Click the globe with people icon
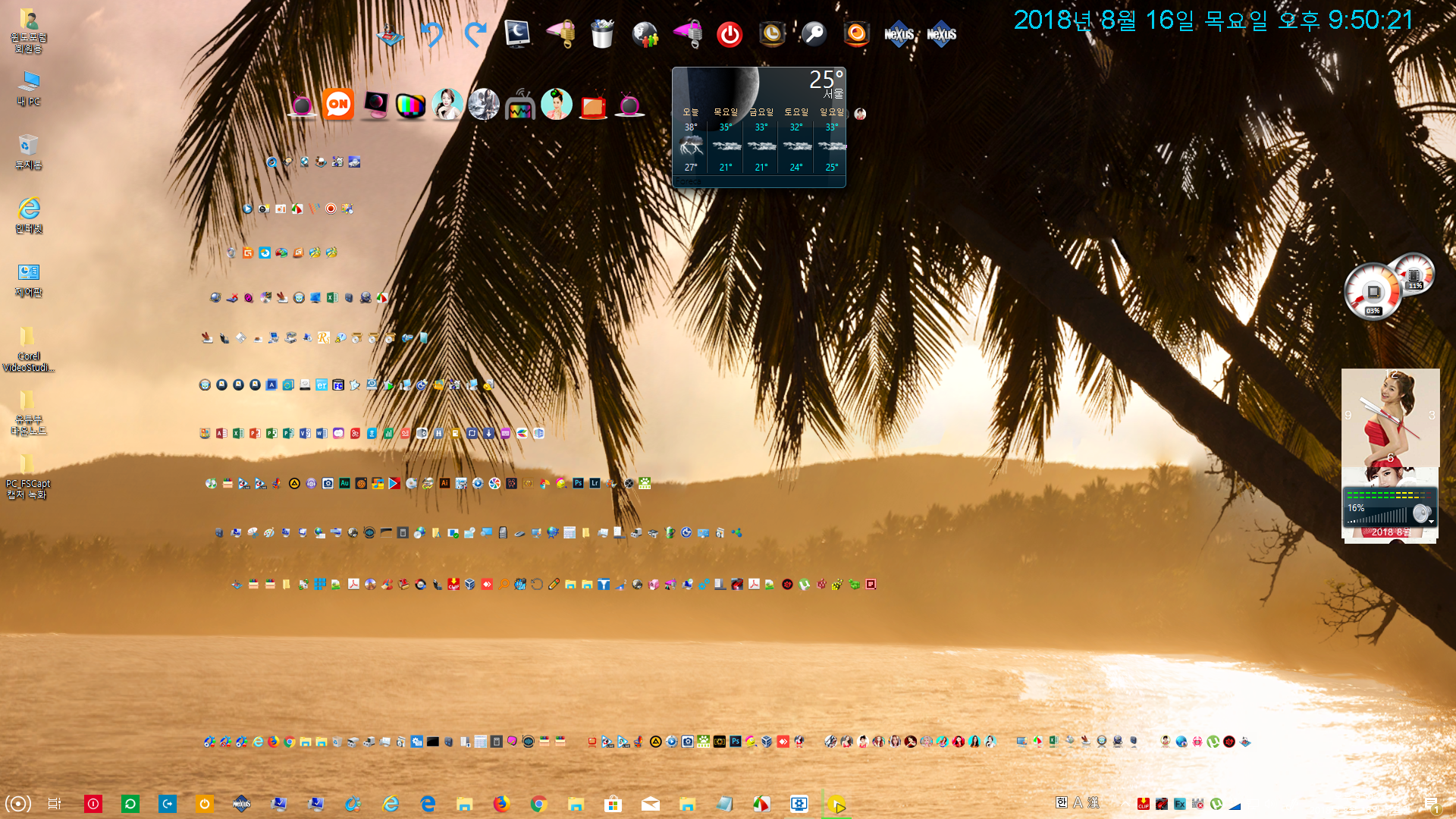The height and width of the screenshot is (819, 1456). 645,34
